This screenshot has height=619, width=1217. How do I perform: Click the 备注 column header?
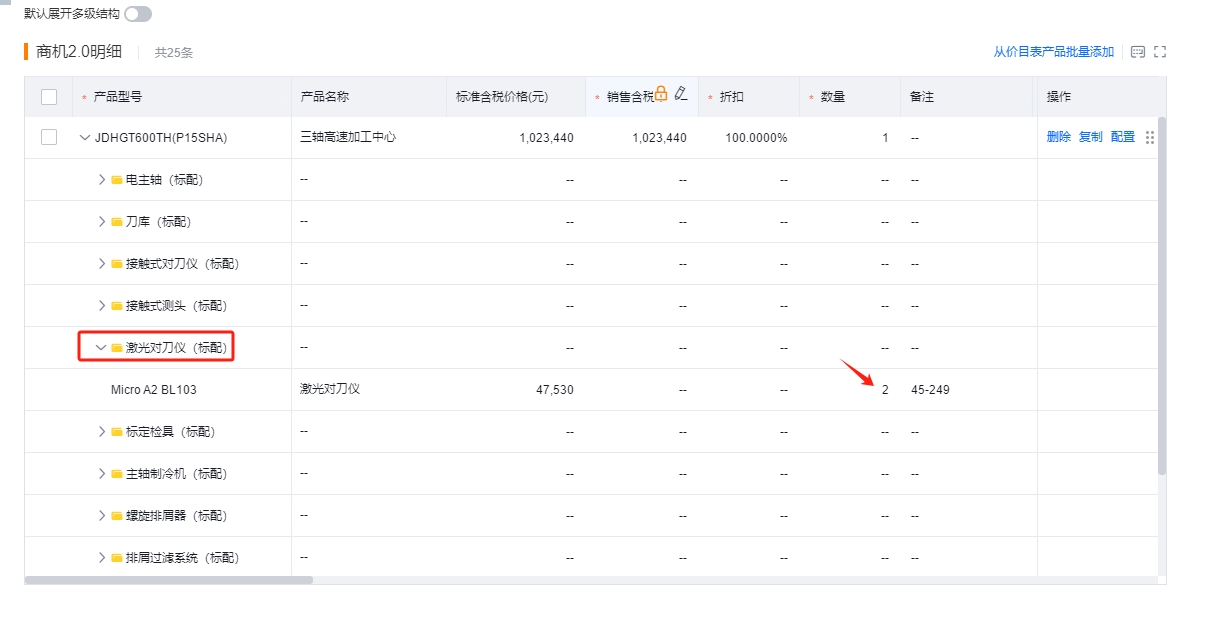coord(922,97)
